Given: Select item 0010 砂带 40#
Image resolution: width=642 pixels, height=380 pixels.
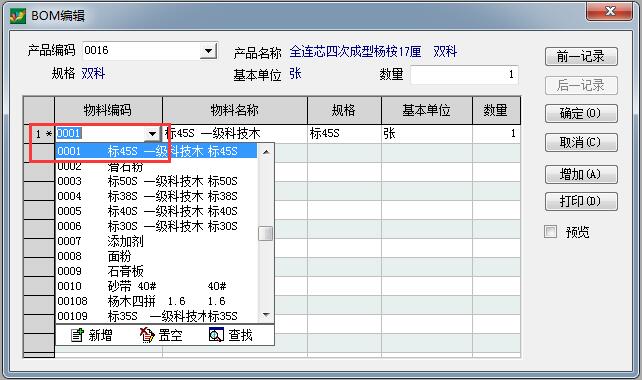Looking at the screenshot, I should [156, 286].
